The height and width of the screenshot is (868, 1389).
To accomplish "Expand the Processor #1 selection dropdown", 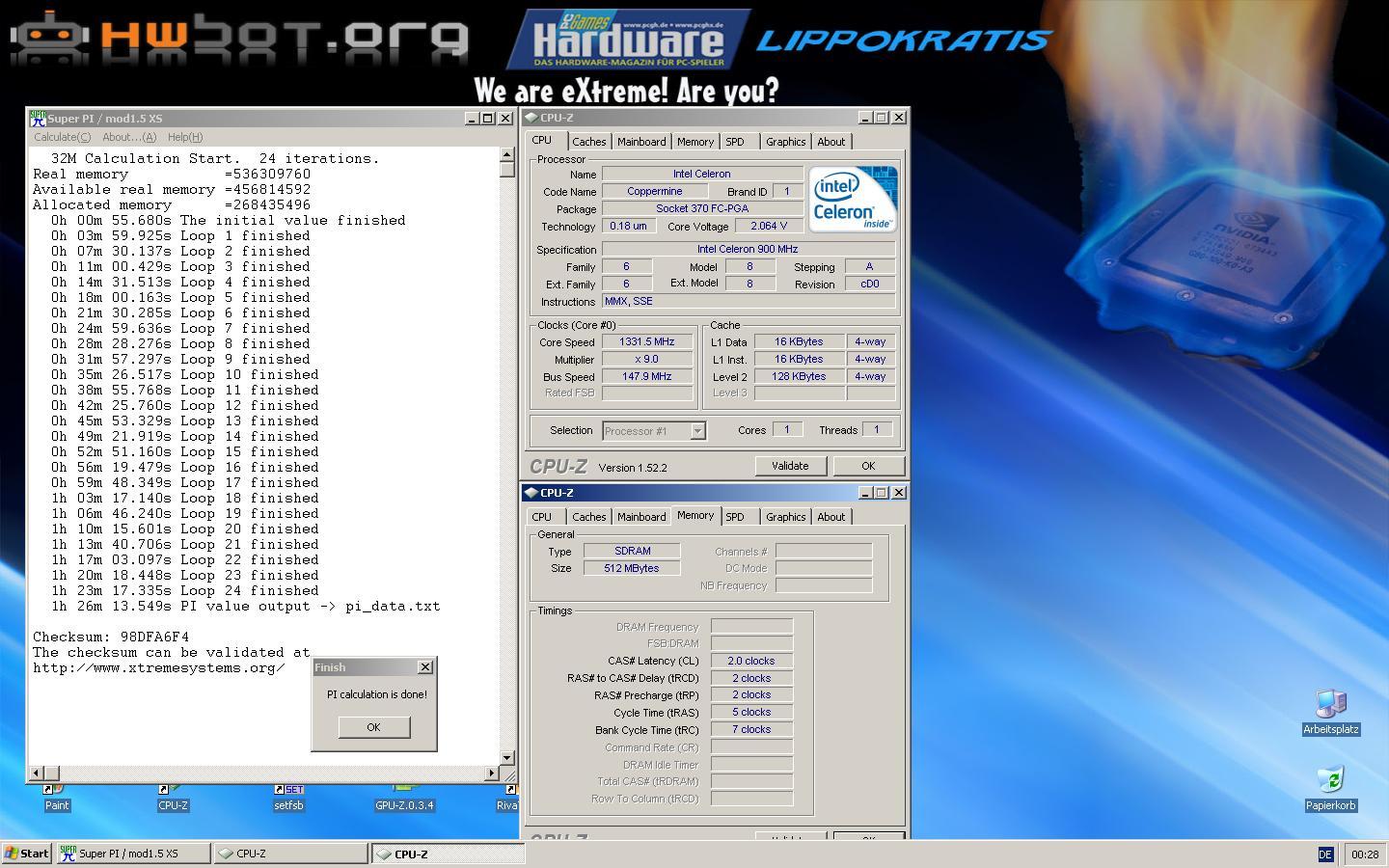I will click(697, 431).
